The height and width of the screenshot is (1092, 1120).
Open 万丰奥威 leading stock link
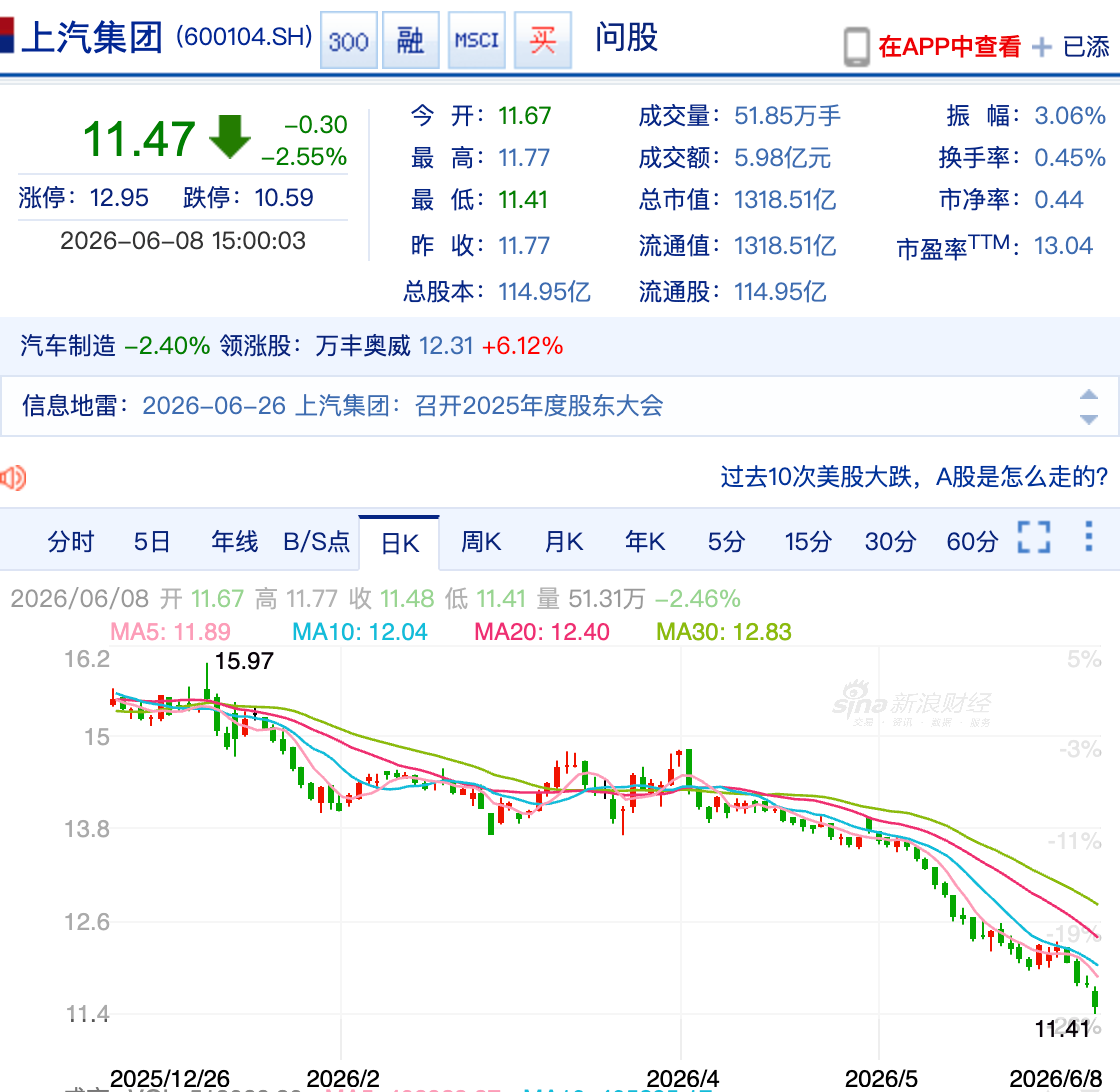(363, 346)
